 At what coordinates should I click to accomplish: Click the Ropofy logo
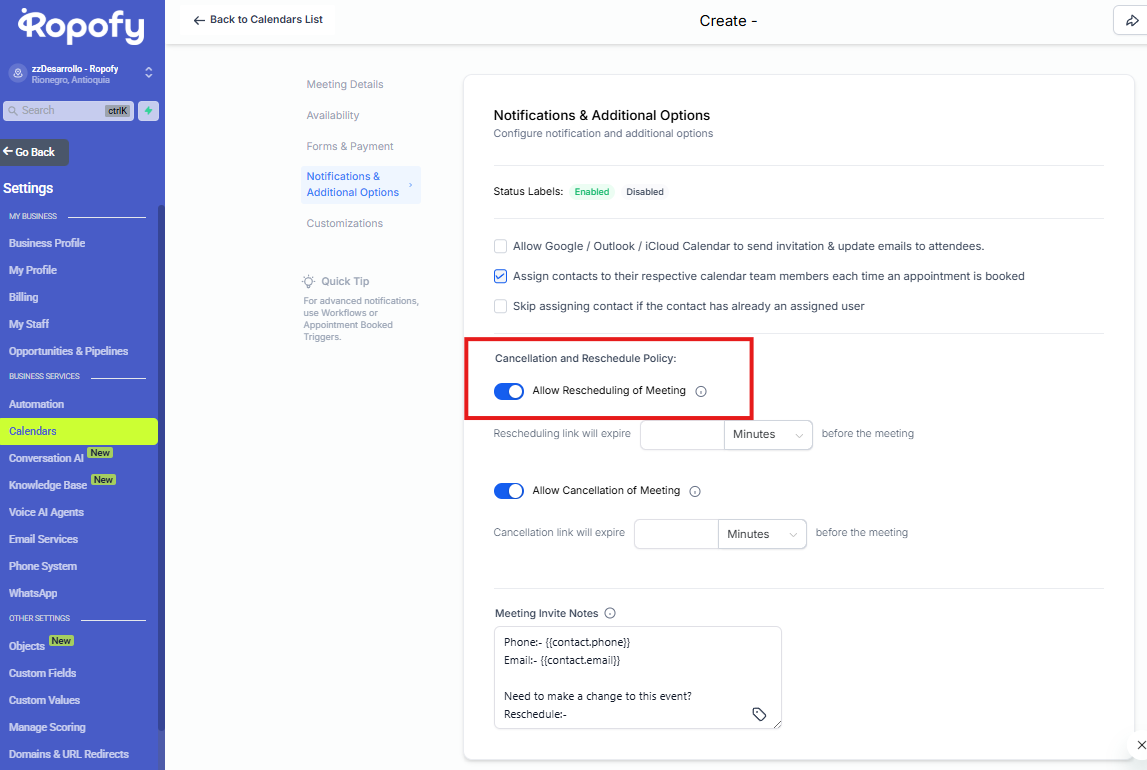click(x=81, y=27)
